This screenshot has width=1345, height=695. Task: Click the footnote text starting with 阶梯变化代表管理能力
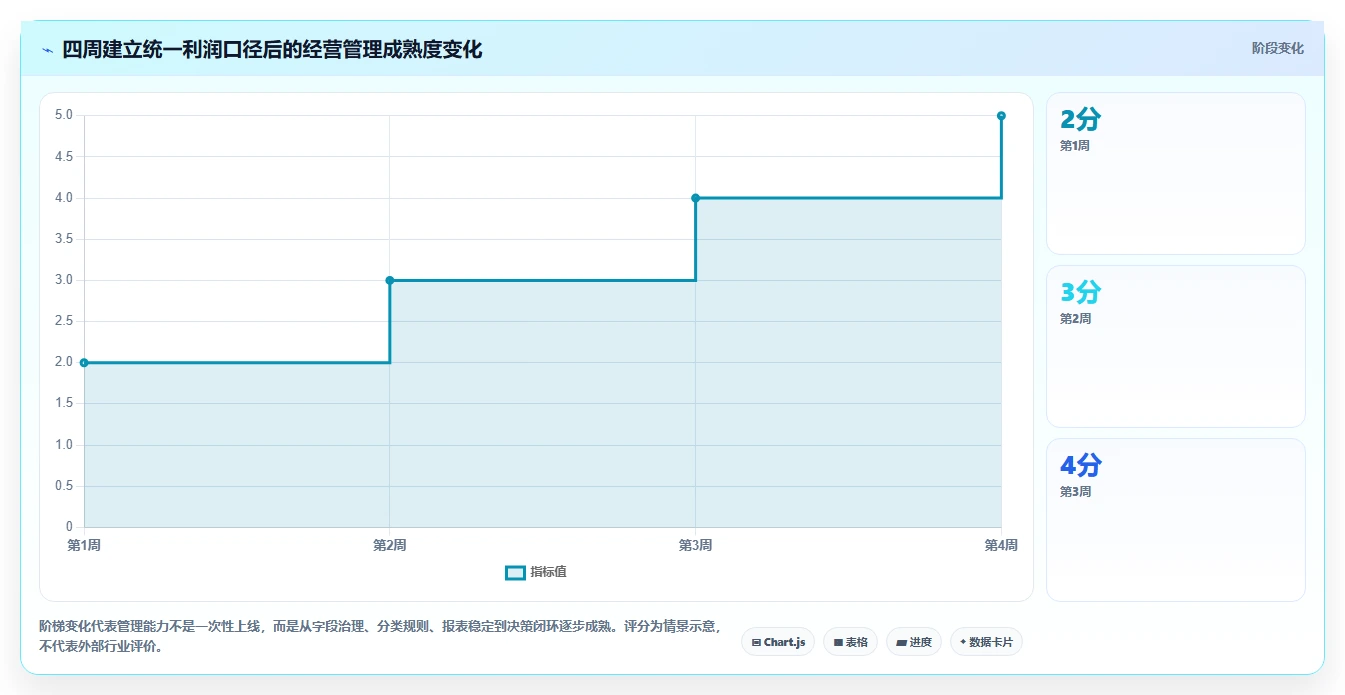380,636
